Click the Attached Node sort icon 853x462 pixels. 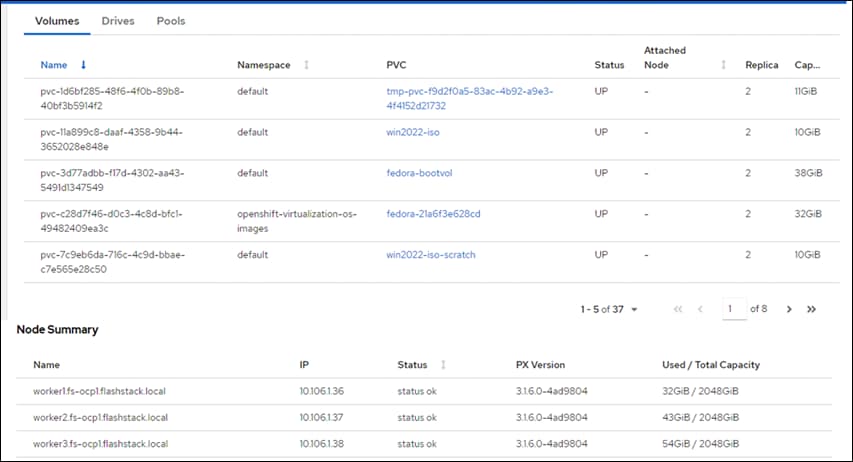[724, 65]
